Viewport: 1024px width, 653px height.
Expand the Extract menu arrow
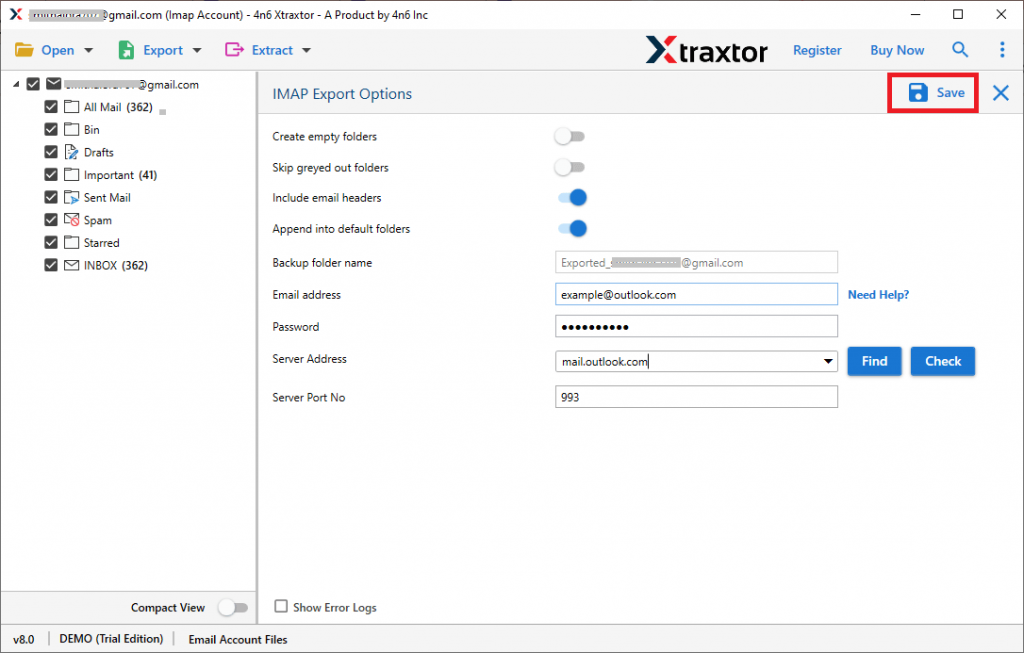point(306,50)
